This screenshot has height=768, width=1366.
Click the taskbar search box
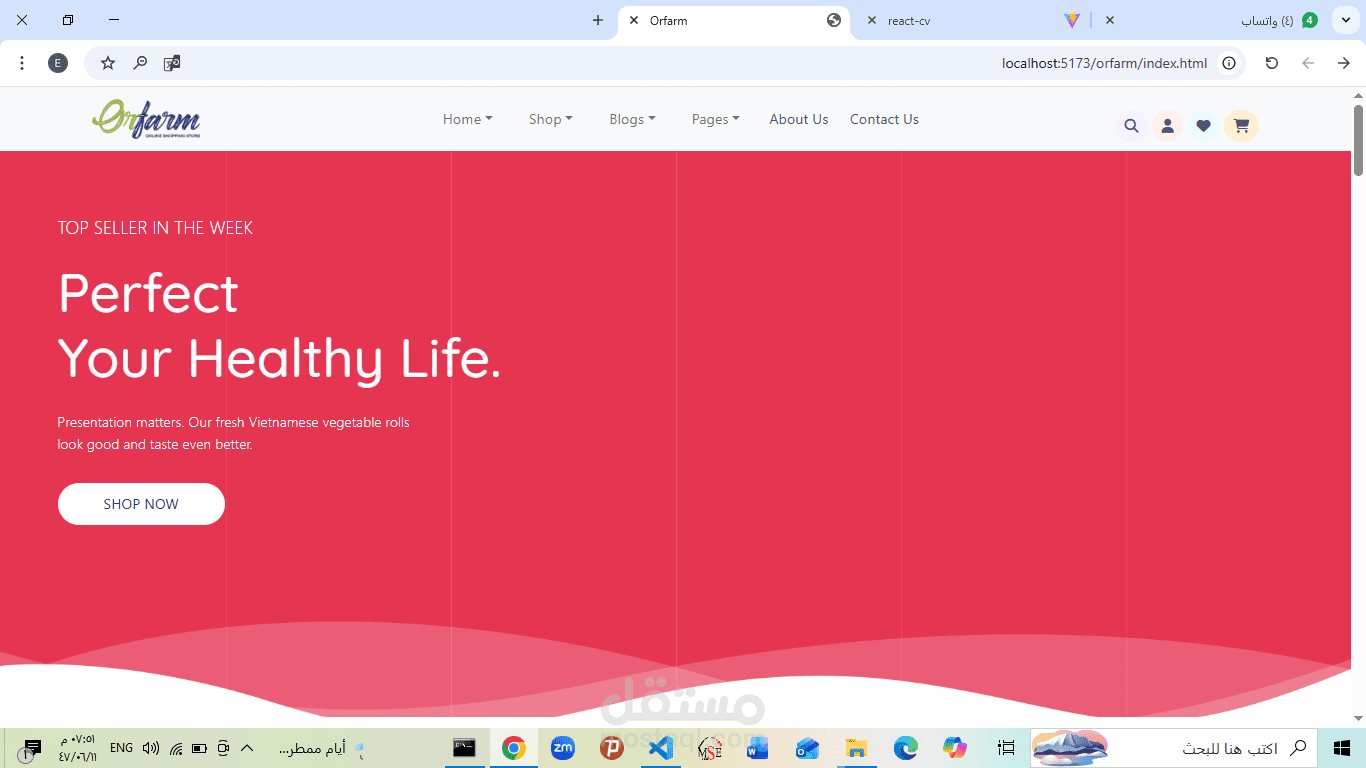click(x=1174, y=748)
